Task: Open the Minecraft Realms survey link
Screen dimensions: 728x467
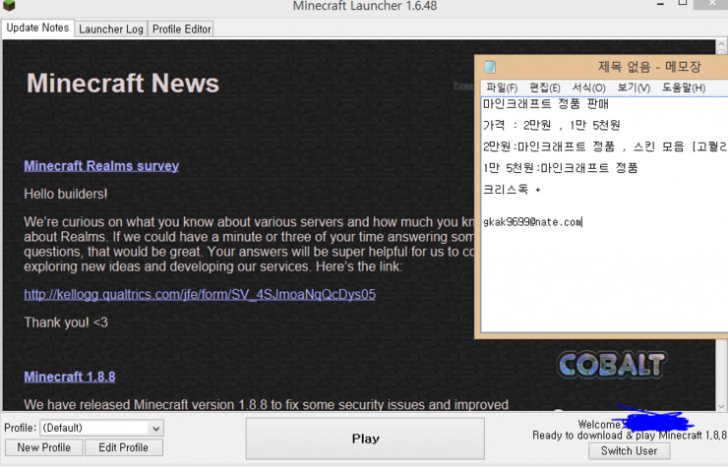Action: pyautogui.click(x=101, y=166)
